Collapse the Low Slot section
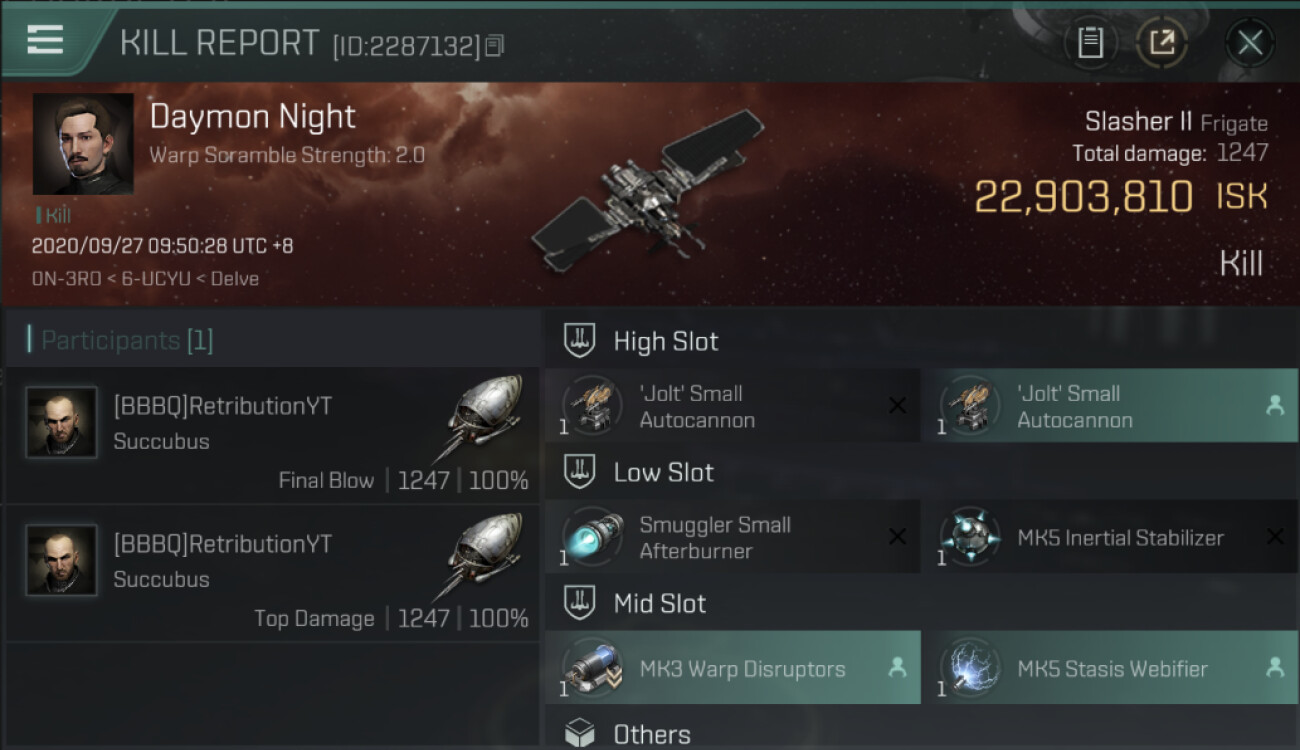The height and width of the screenshot is (750, 1300). [x=663, y=472]
